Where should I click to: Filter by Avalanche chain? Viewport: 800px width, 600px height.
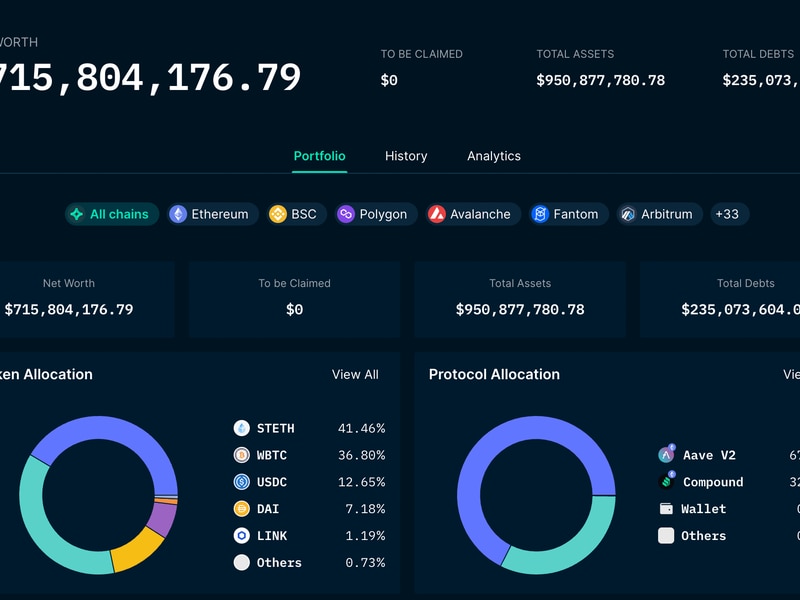tap(473, 214)
